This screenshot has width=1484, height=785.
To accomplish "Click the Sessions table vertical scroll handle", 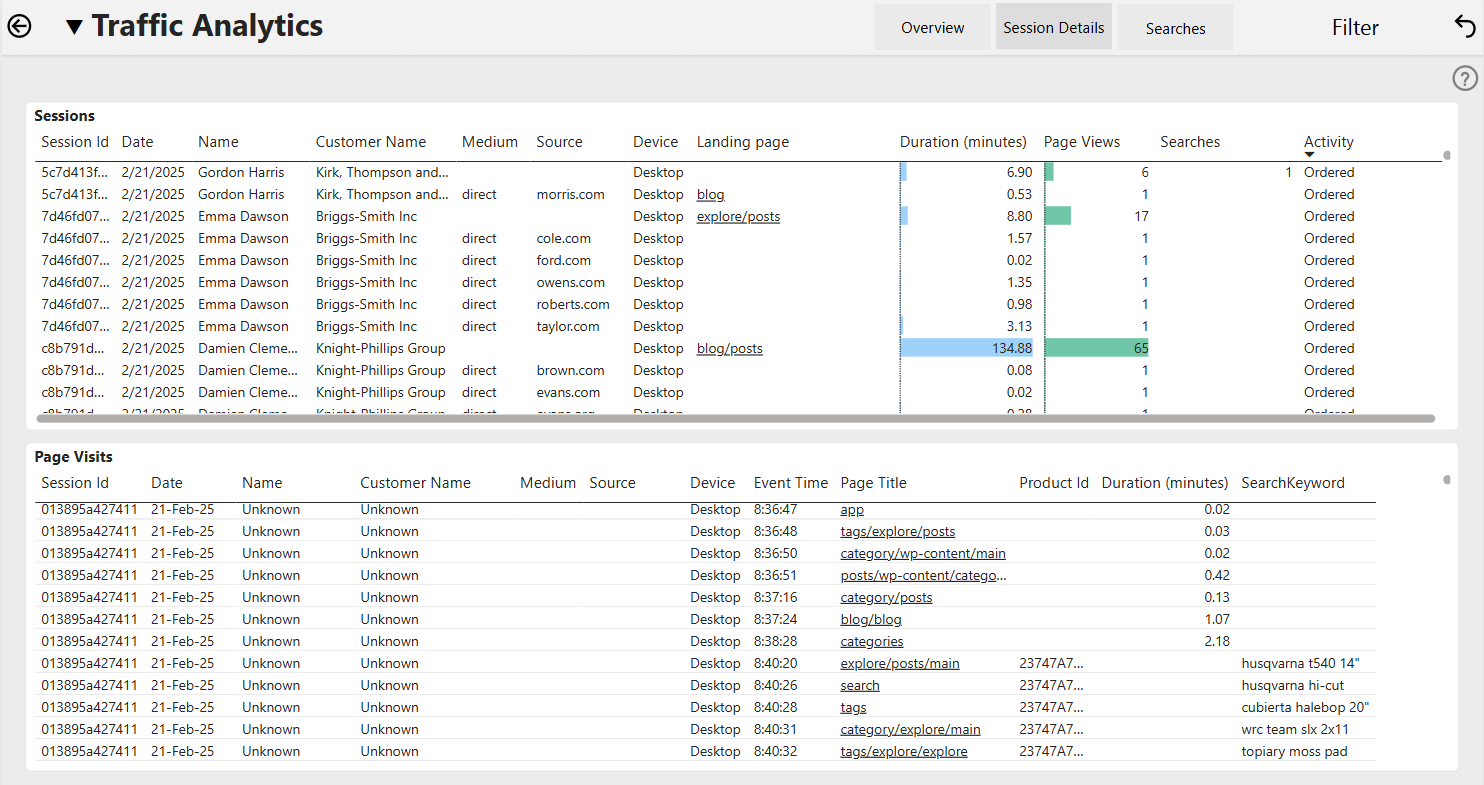I will [1446, 155].
